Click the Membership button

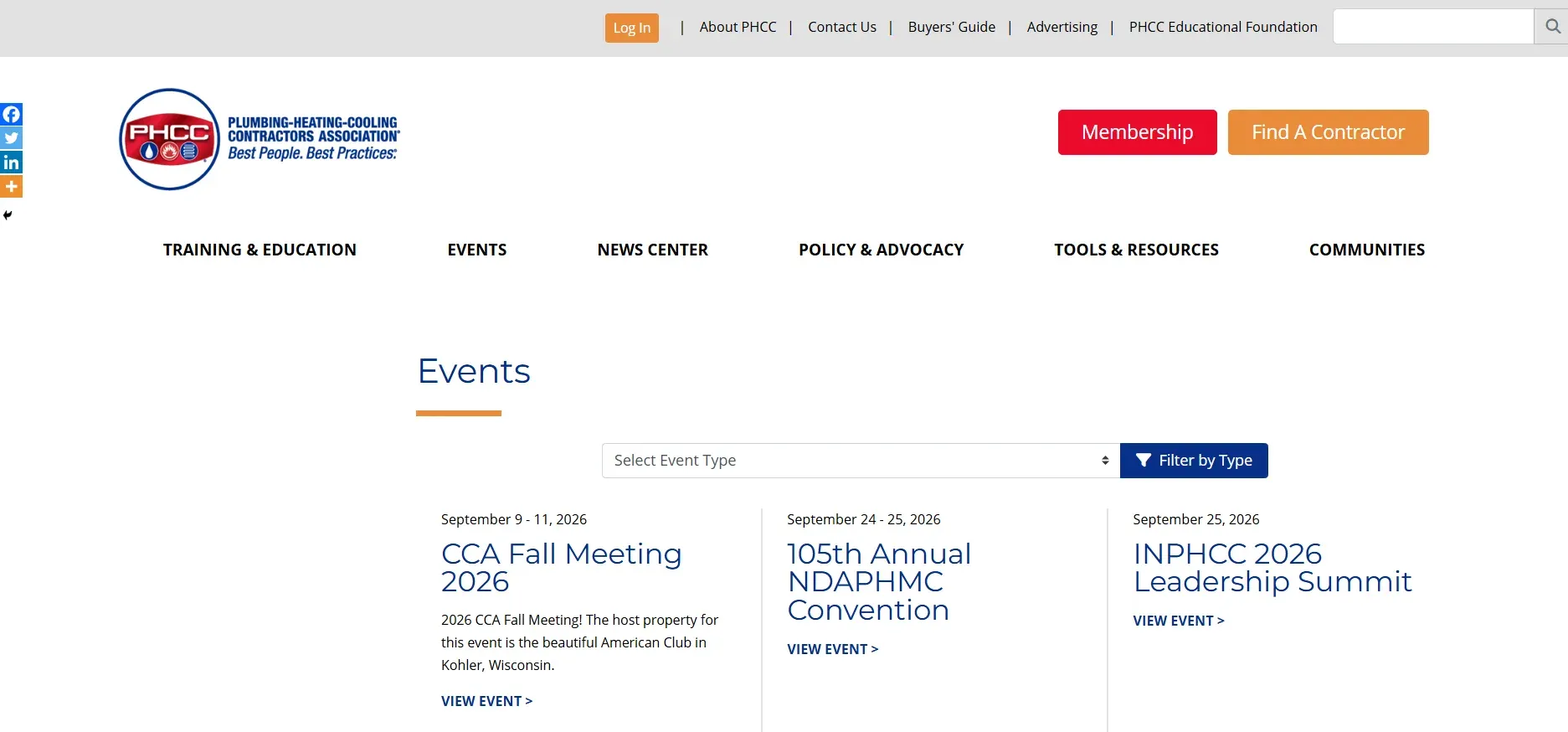[1138, 132]
